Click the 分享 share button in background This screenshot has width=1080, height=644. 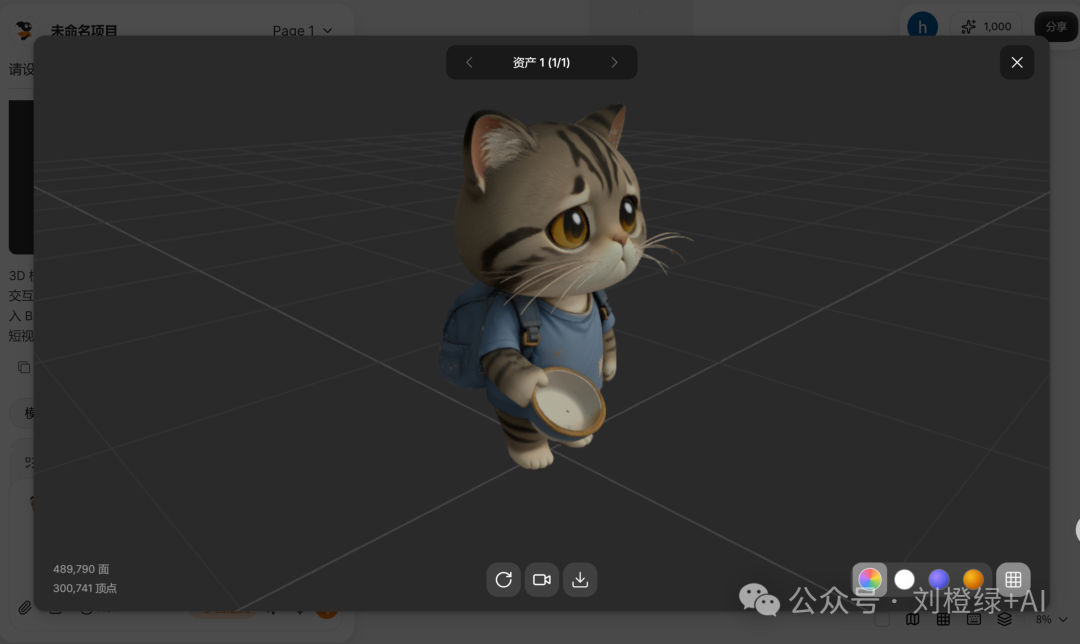coord(1056,27)
